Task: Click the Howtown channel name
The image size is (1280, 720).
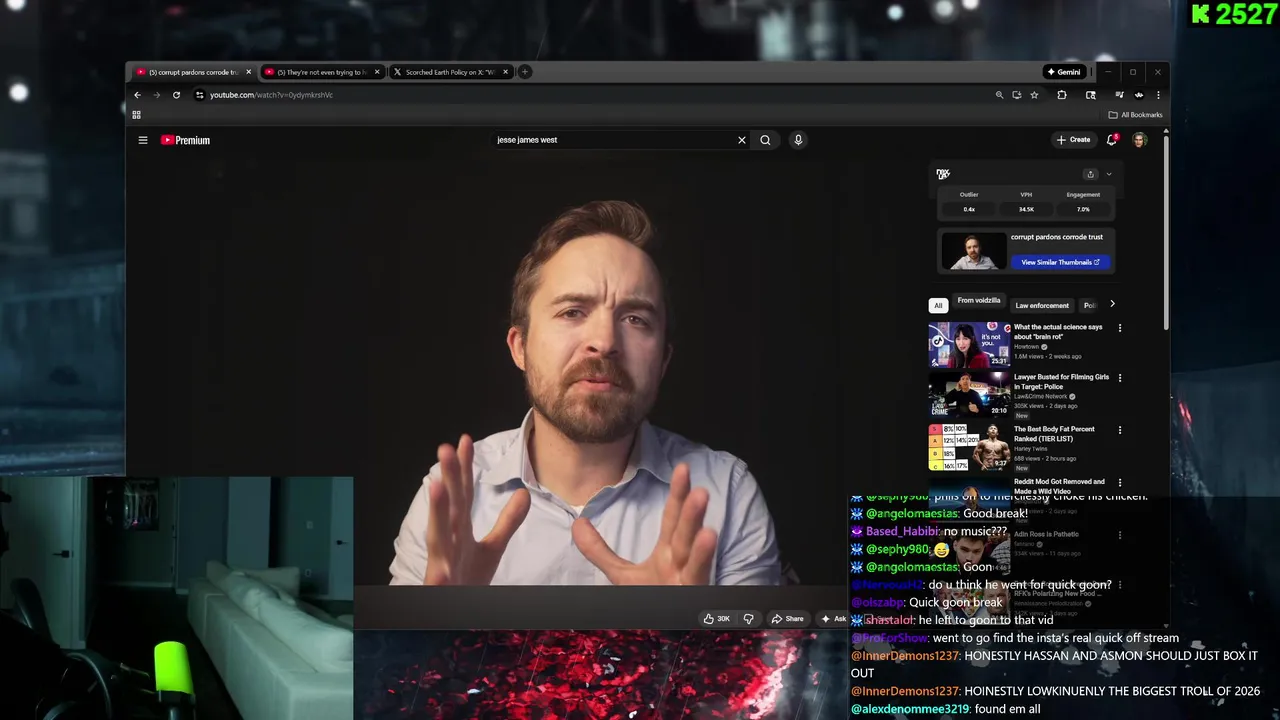Action: coord(1027,347)
